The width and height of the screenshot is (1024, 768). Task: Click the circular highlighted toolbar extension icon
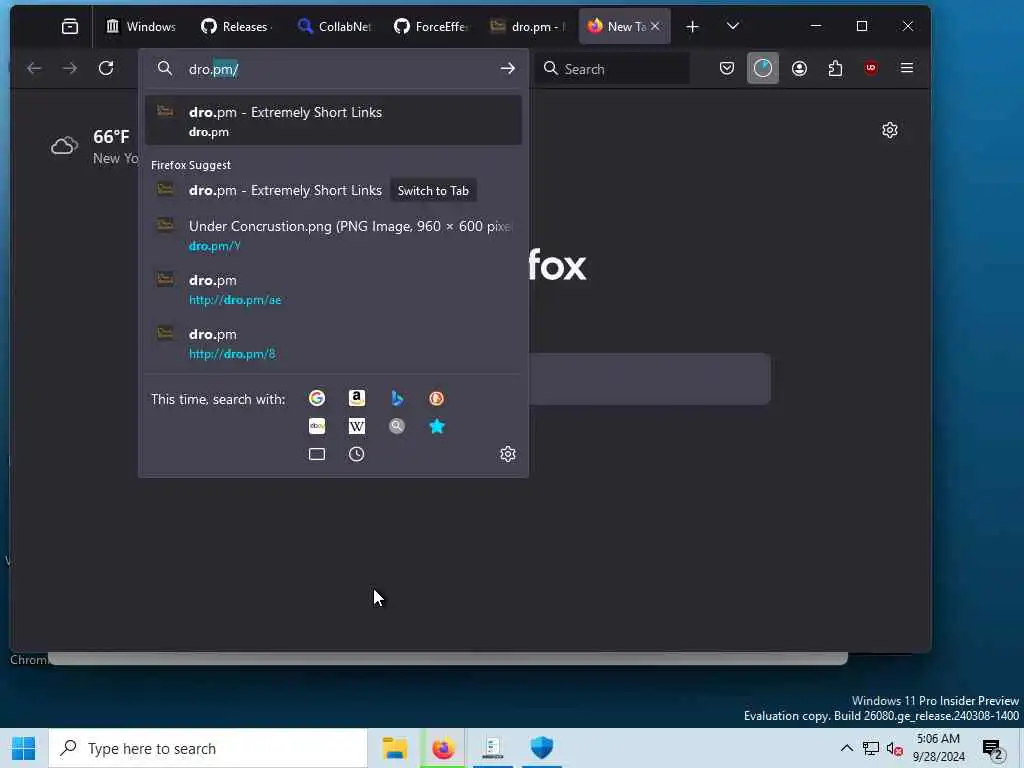[x=763, y=69]
